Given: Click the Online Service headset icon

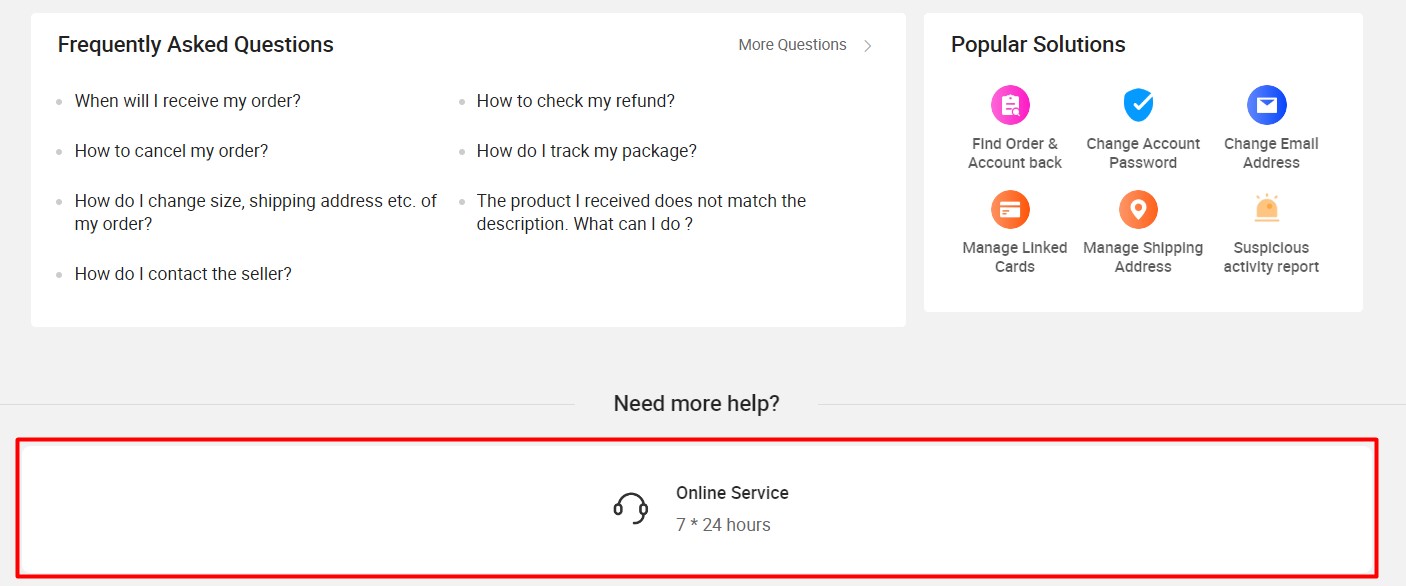Looking at the screenshot, I should click(629, 507).
